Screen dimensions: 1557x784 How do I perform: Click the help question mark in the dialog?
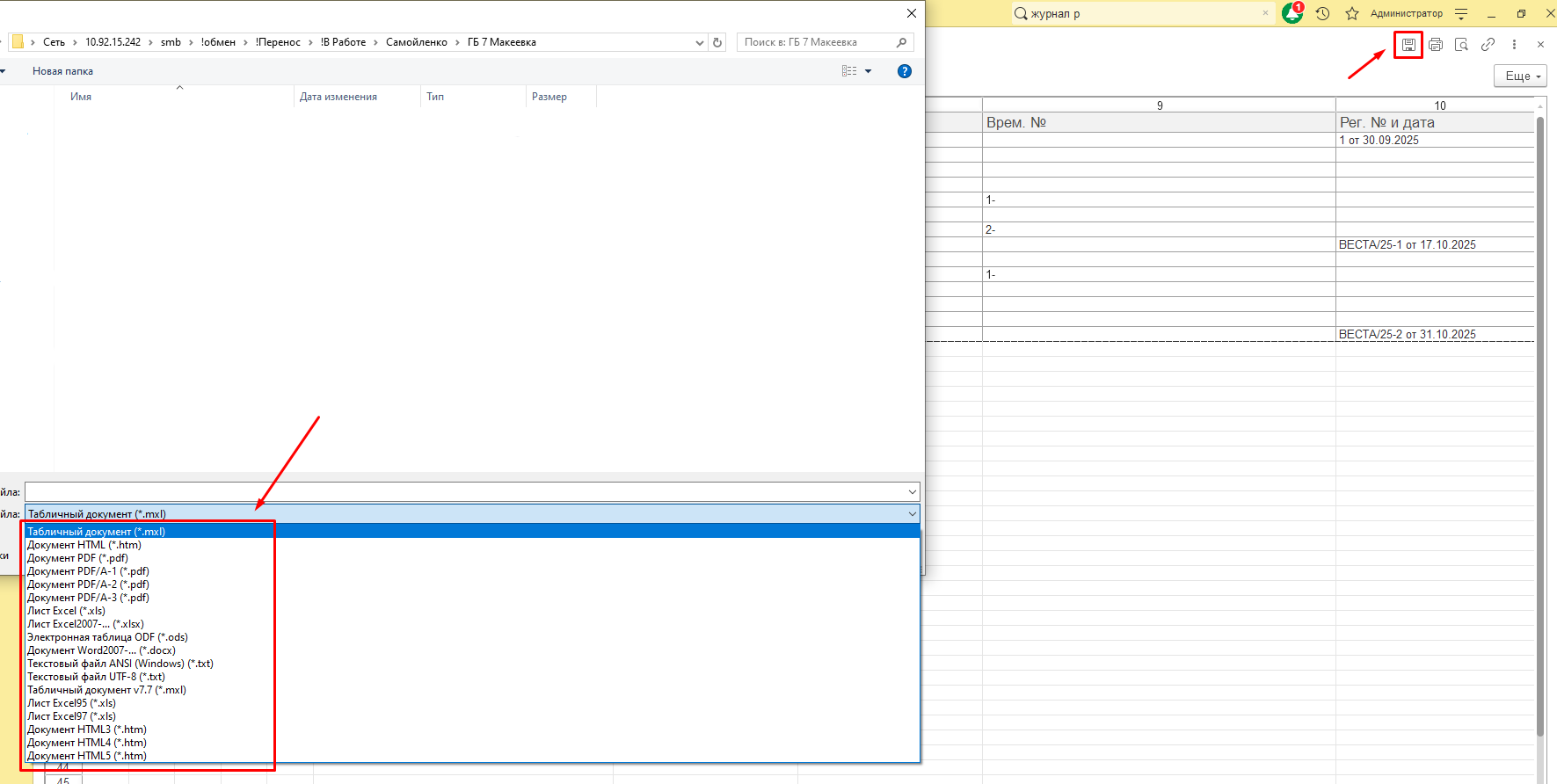905,71
